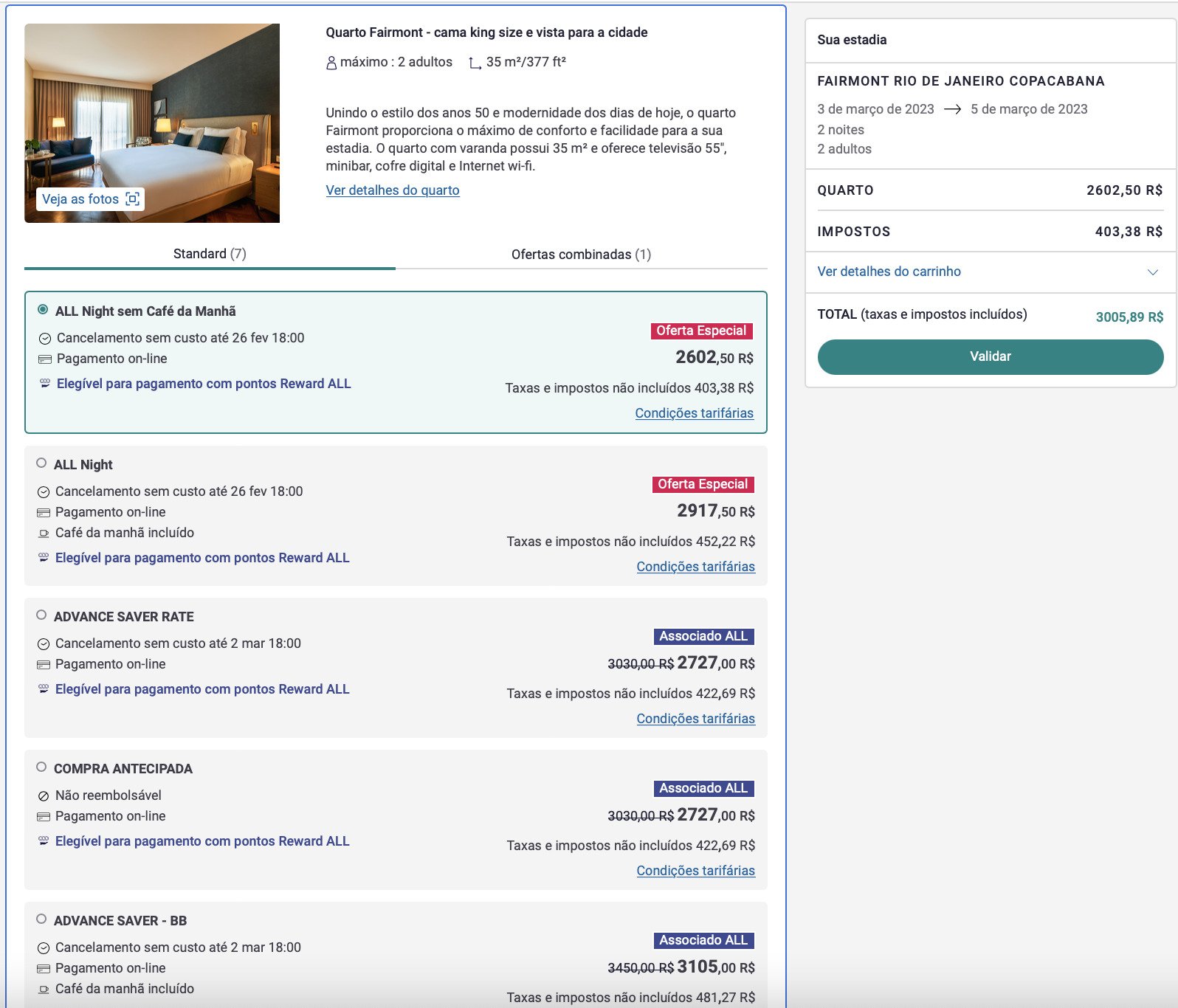Image resolution: width=1178 pixels, height=1008 pixels.
Task: Click the IMPOSTOS 403,38 R$ amount
Action: coord(1129,232)
